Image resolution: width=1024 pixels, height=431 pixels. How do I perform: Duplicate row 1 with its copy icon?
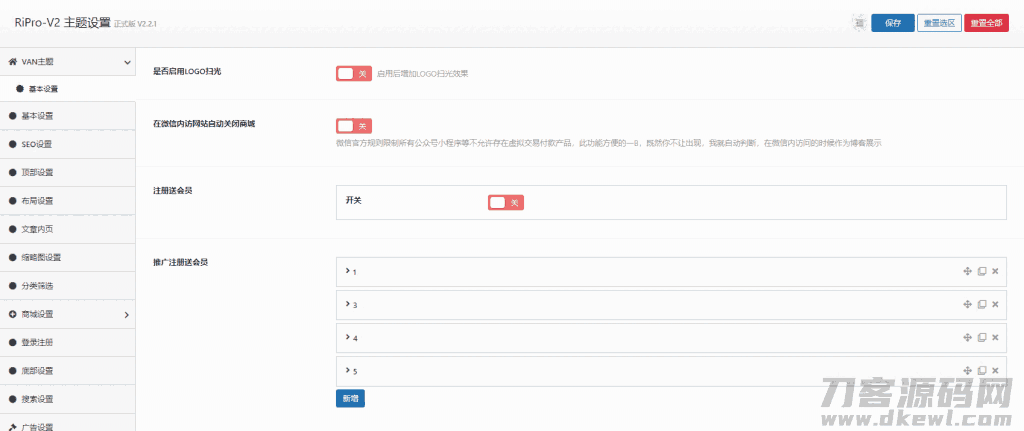[982, 271]
